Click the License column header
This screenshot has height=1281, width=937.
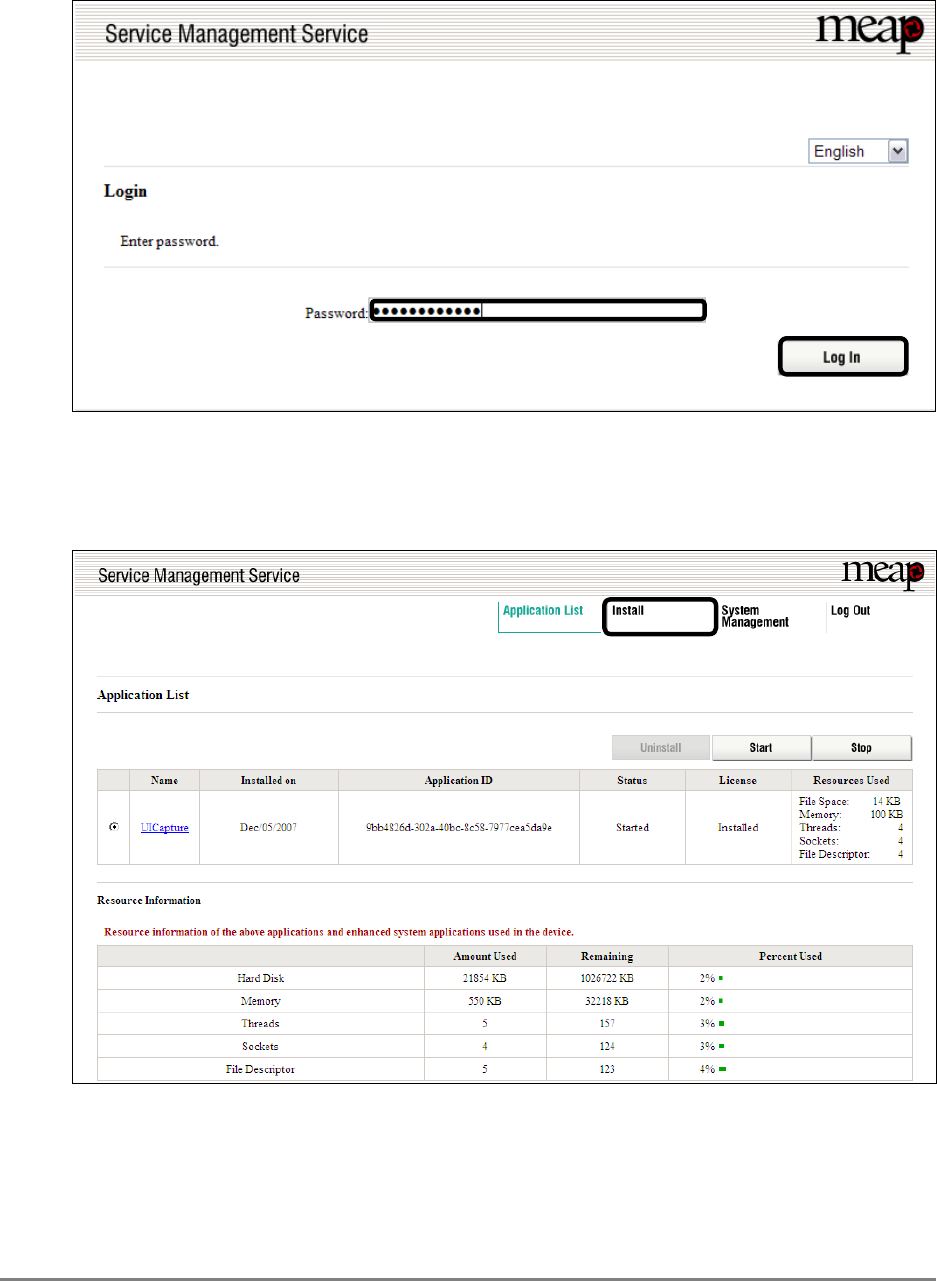click(x=738, y=780)
